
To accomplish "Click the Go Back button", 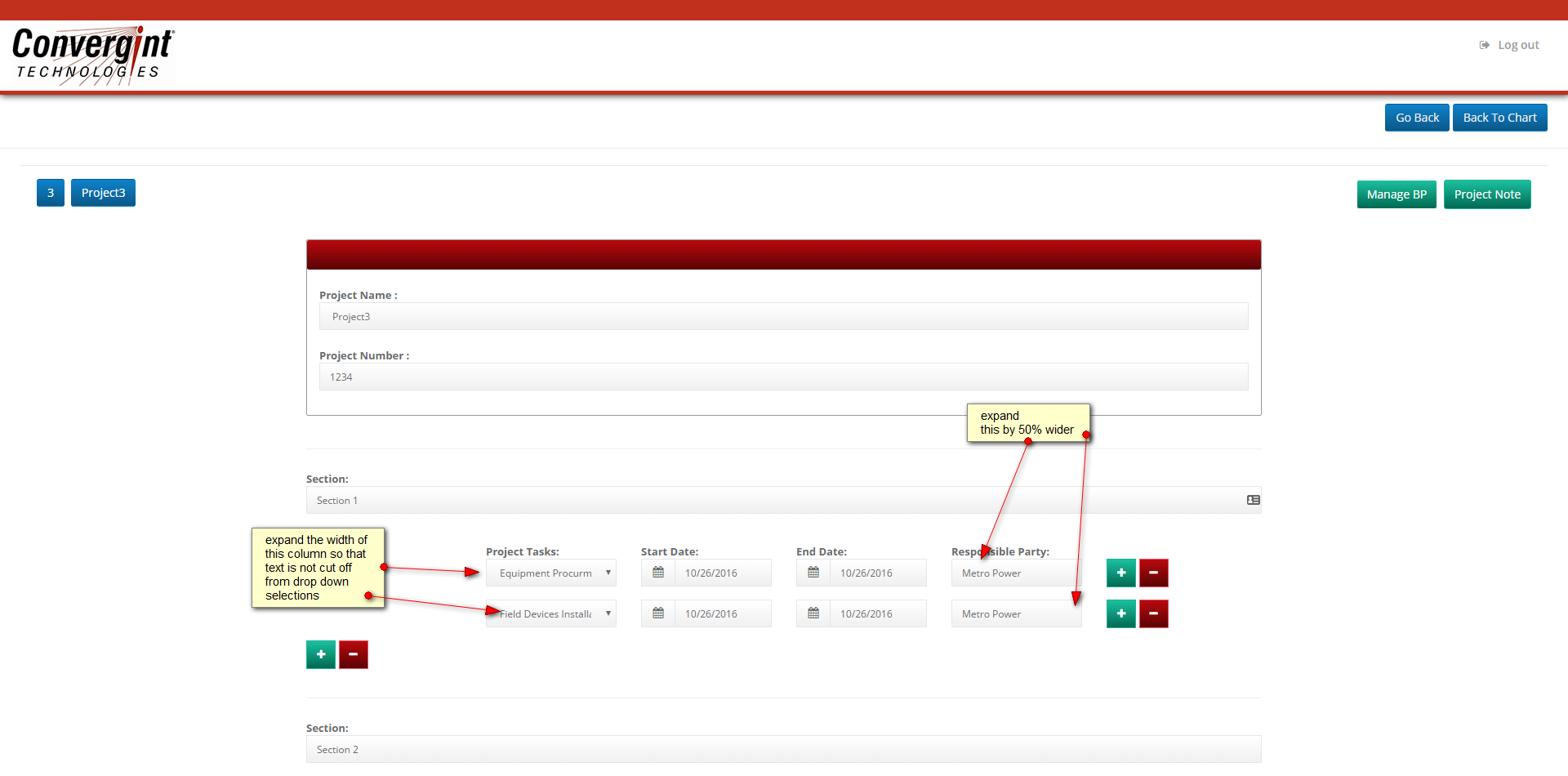I will click(1417, 118).
